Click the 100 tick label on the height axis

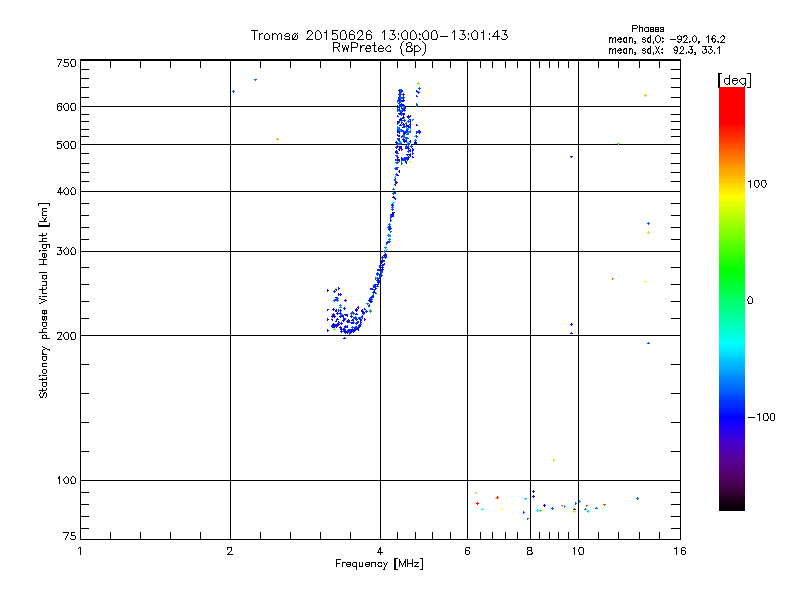tap(66, 481)
